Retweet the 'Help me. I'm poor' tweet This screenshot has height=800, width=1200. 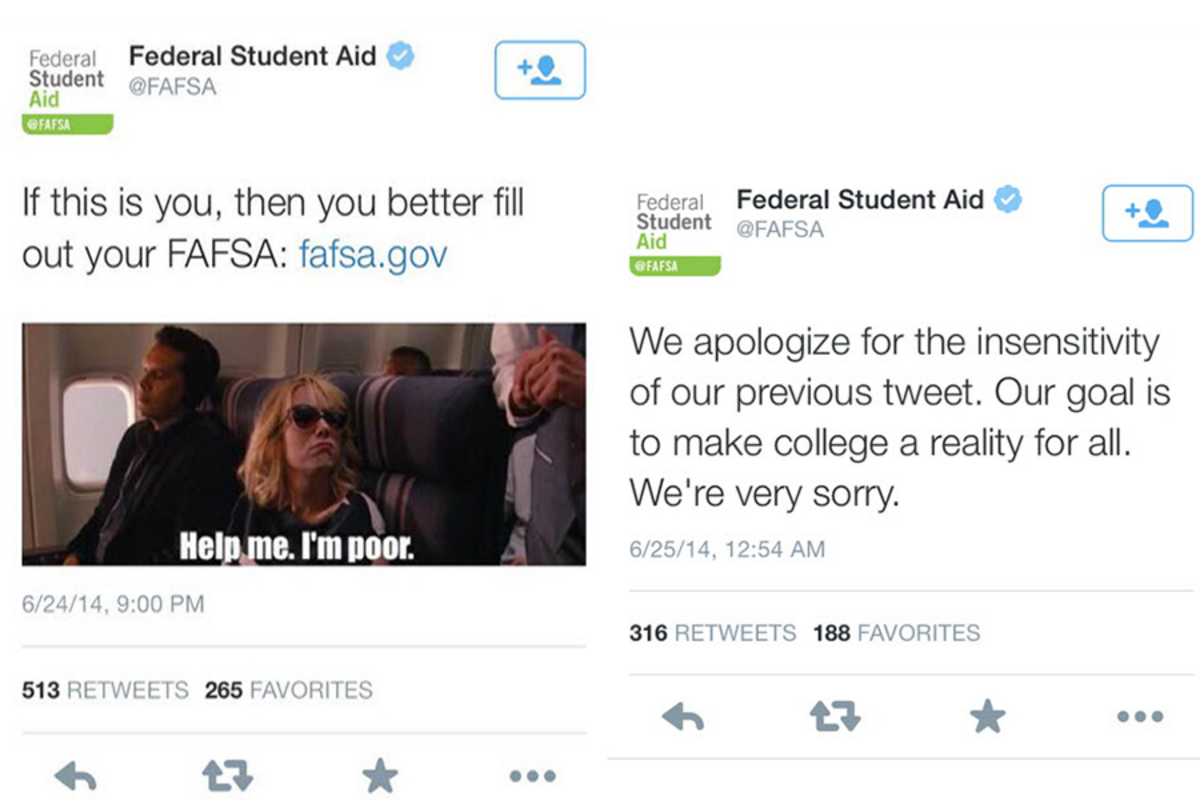tap(228, 776)
